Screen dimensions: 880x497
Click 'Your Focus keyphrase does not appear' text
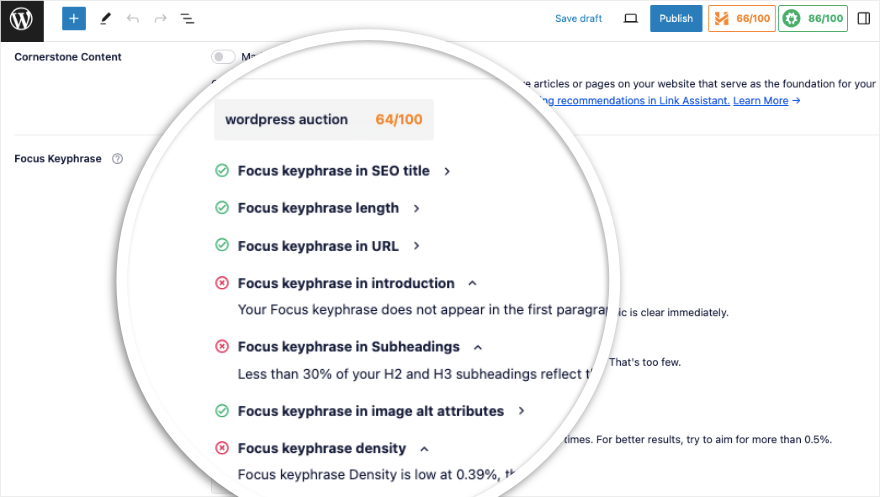click(423, 310)
